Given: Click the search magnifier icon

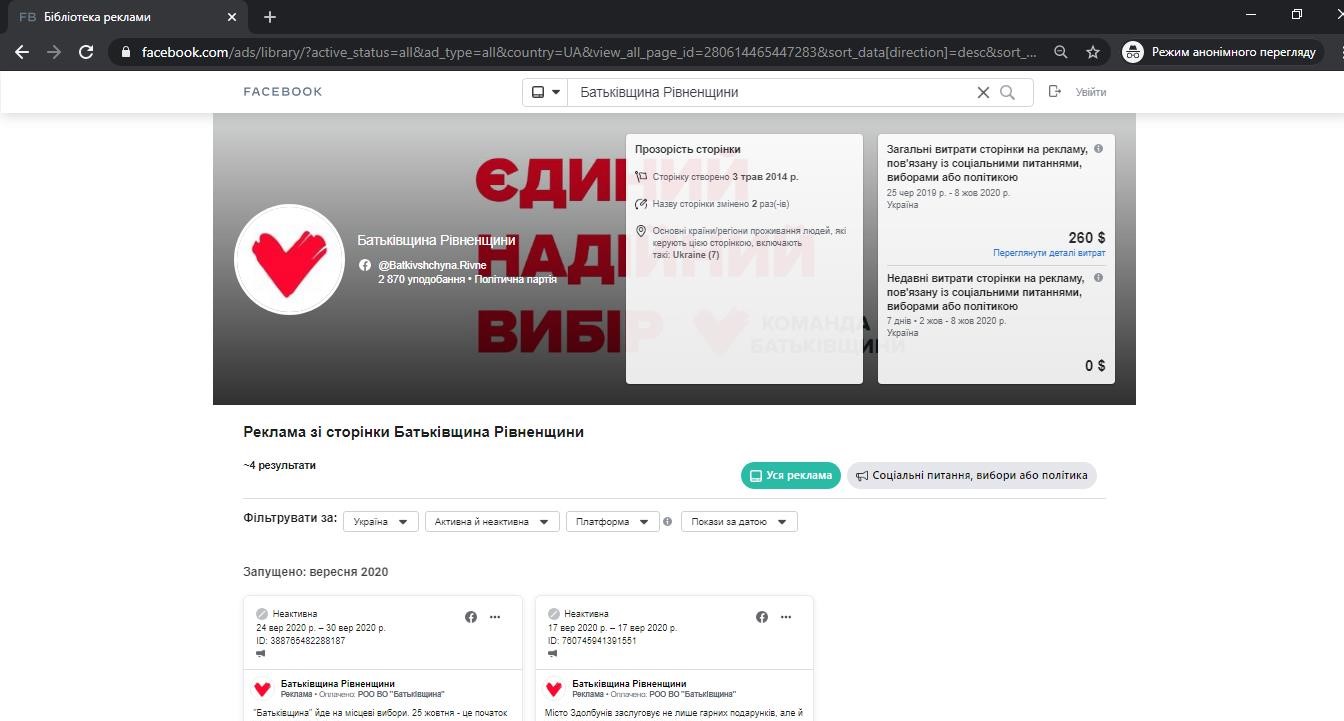Looking at the screenshot, I should [1008, 92].
